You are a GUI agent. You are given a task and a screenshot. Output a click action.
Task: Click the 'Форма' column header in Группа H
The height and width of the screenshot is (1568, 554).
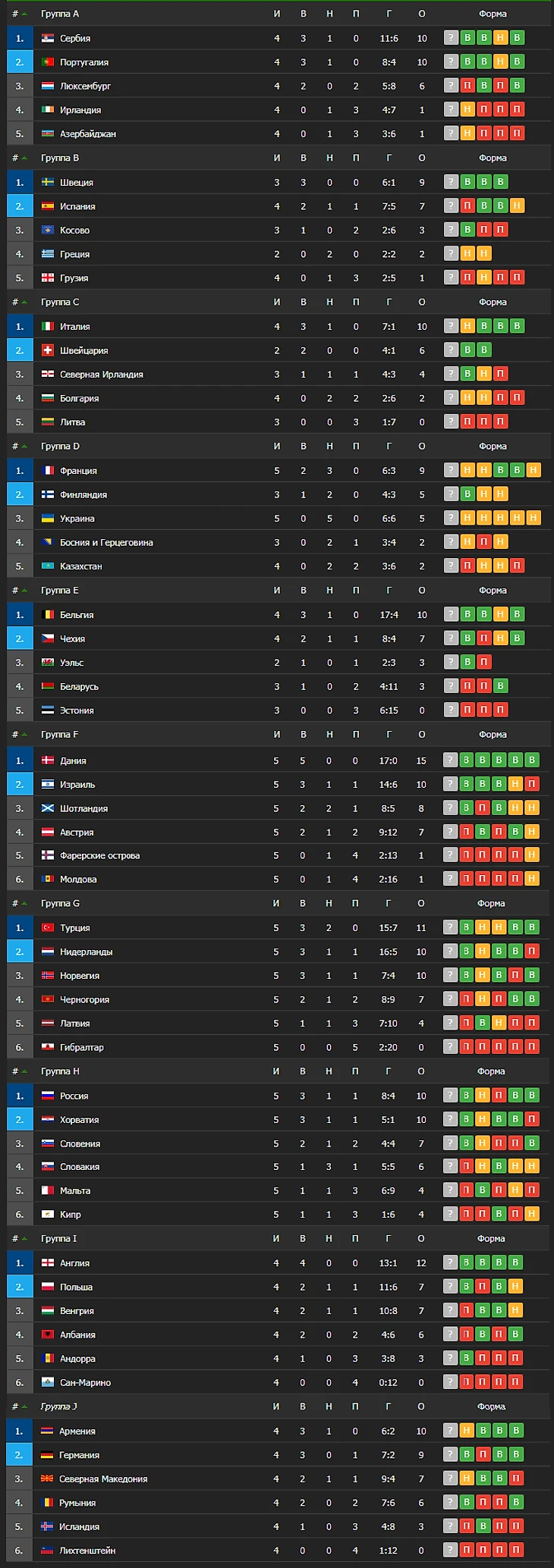pyautogui.click(x=491, y=1071)
